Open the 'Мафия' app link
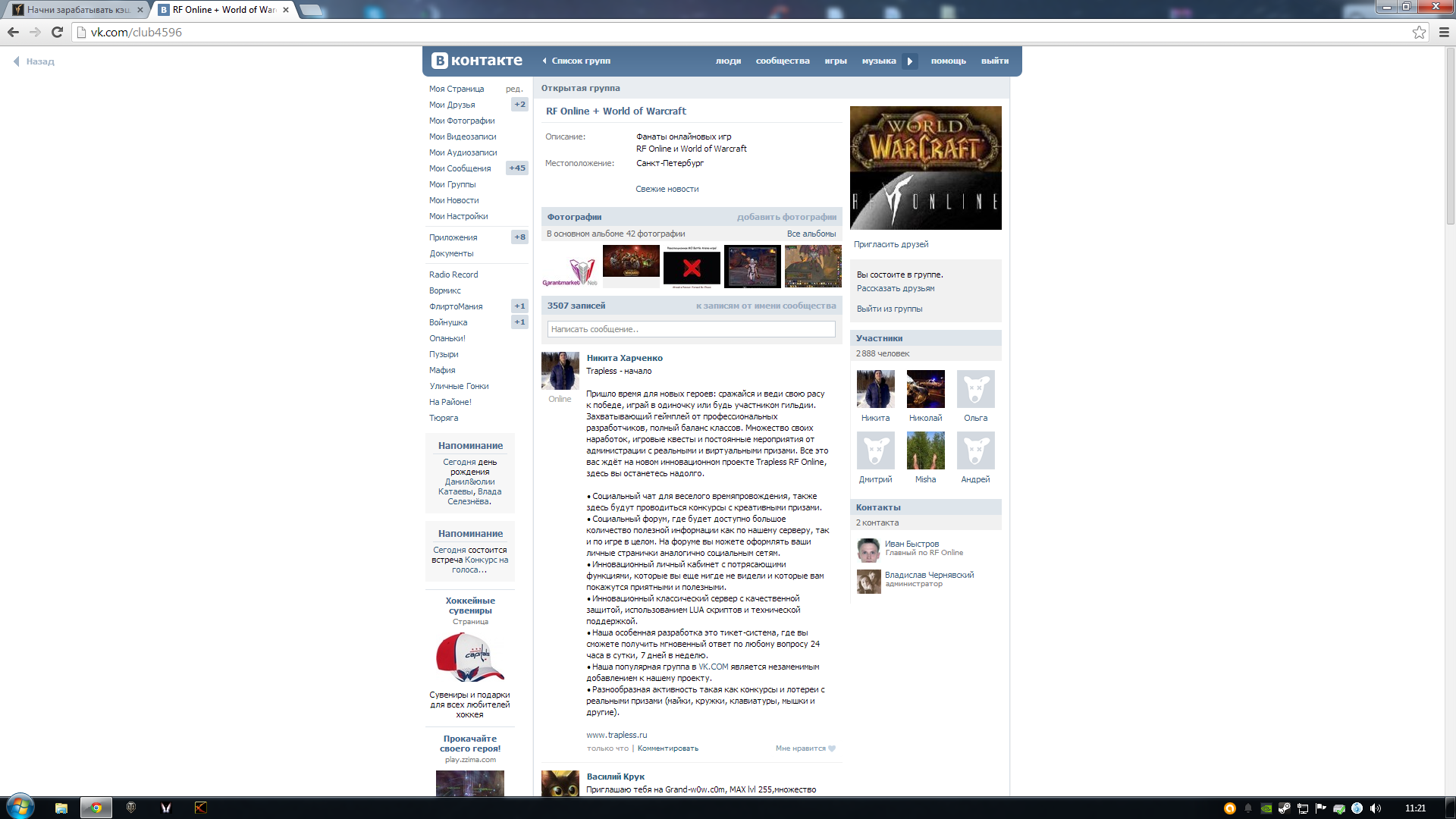This screenshot has height=819, width=1456. [x=442, y=370]
